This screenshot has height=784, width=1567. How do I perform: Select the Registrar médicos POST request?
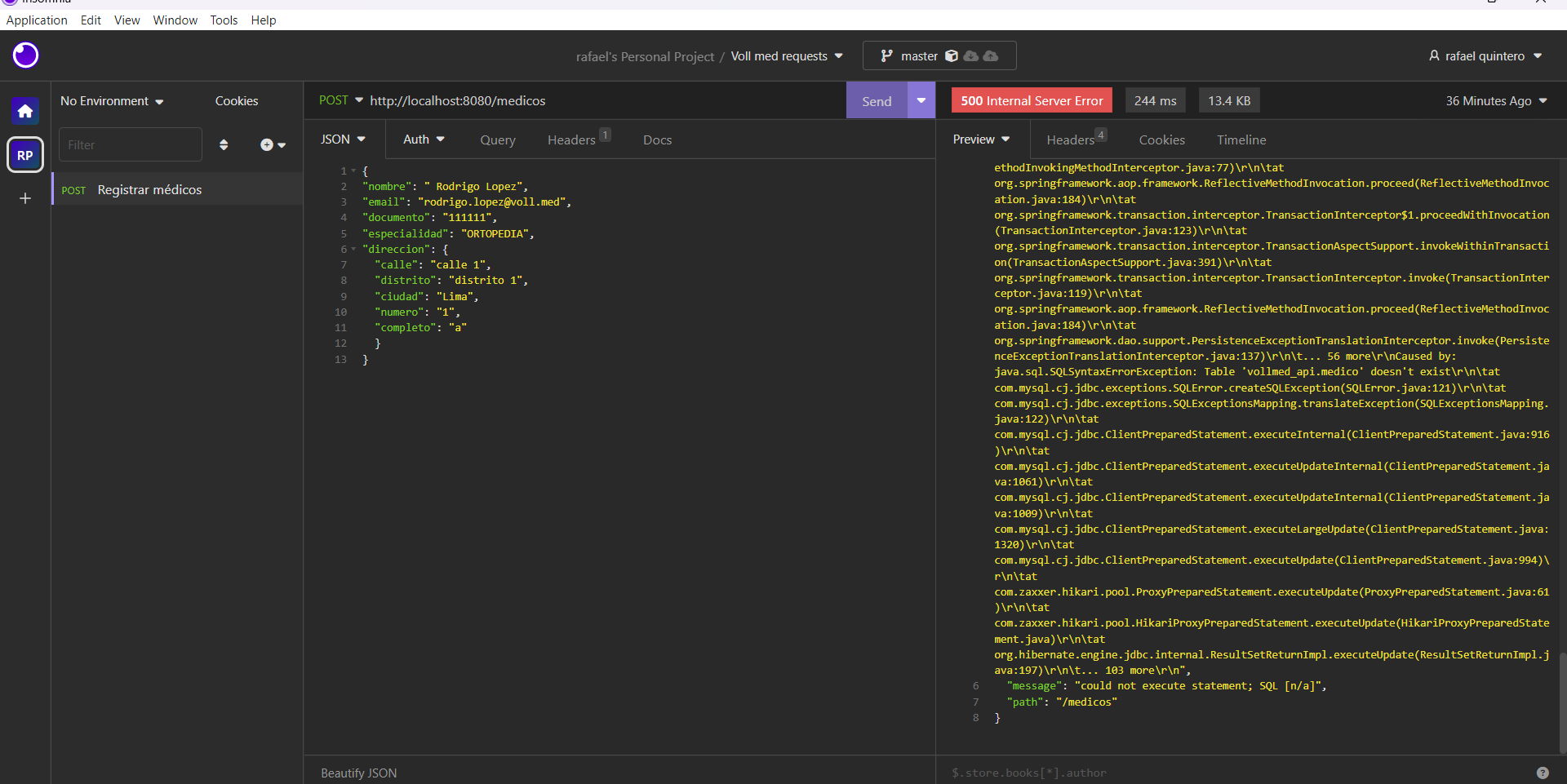pyautogui.click(x=177, y=189)
